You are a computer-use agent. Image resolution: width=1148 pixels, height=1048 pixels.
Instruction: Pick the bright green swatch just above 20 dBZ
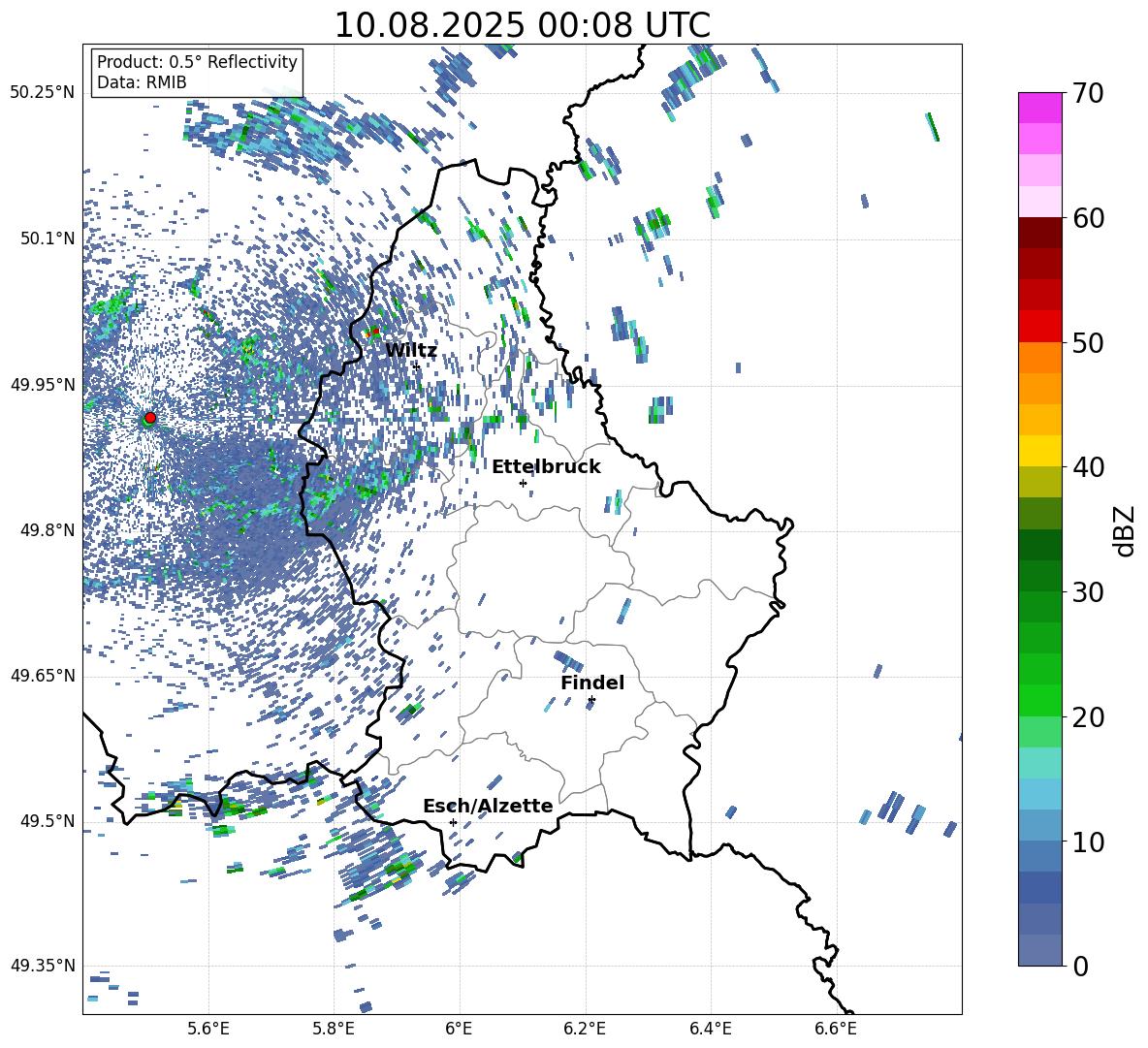pyautogui.click(x=1039, y=700)
